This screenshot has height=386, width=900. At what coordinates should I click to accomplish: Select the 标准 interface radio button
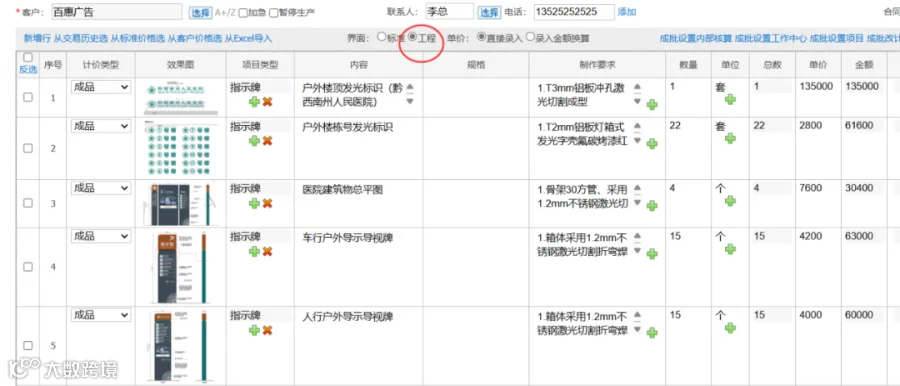381,37
